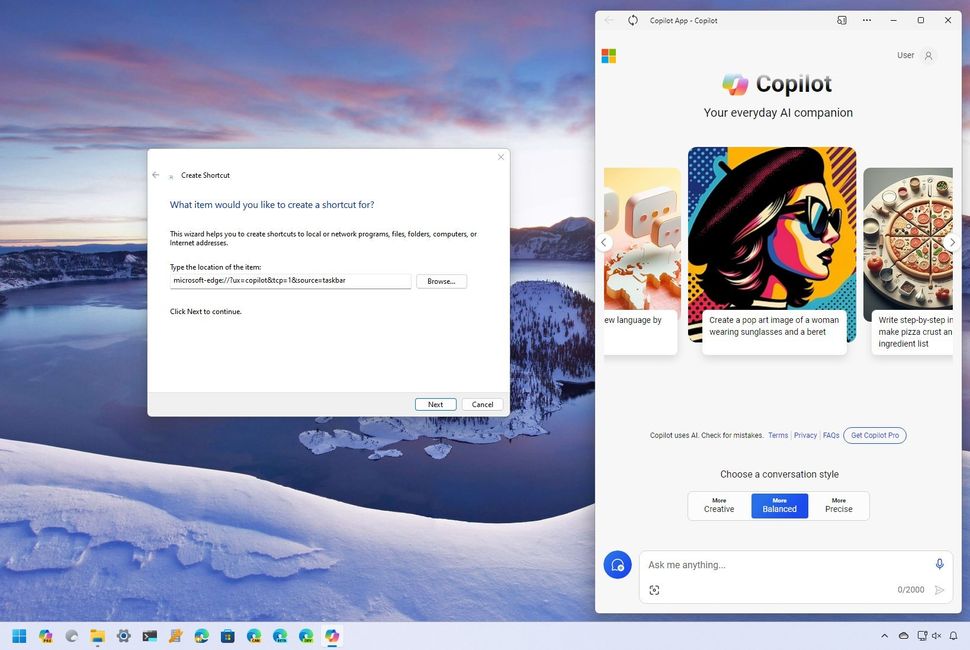This screenshot has width=970, height=650.
Task: Click the Microsoft logo in the Copilot window
Action: tap(608, 55)
